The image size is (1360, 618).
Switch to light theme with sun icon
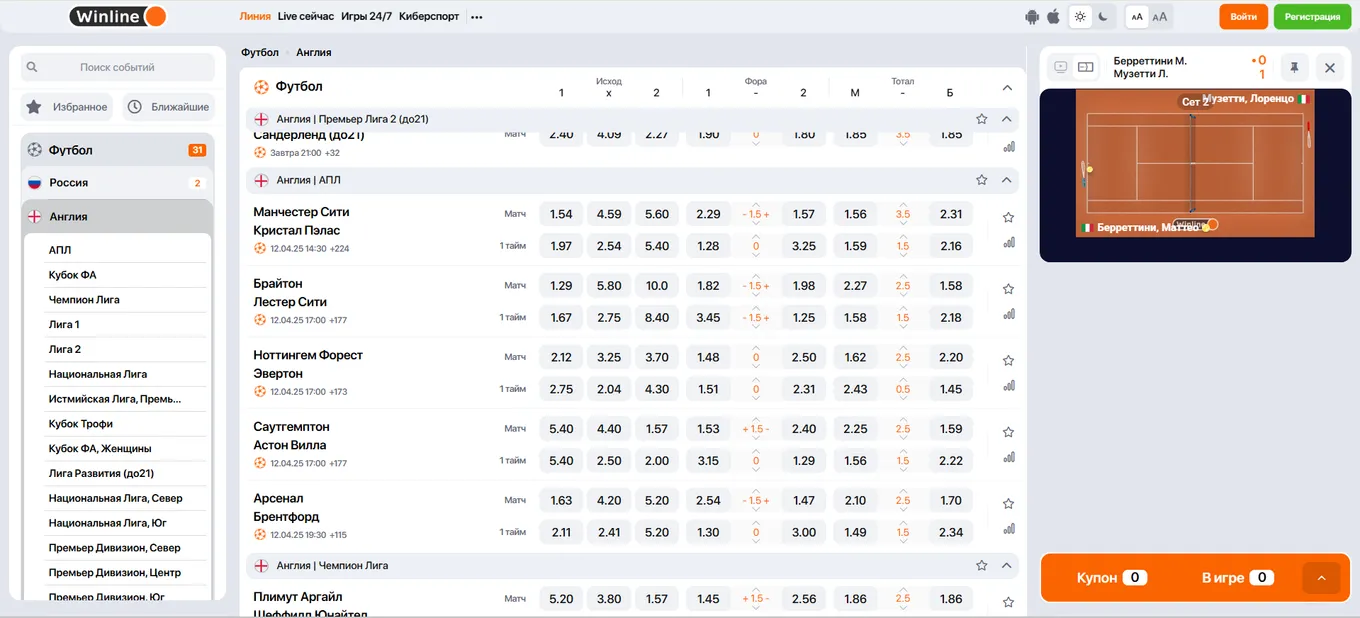pyautogui.click(x=1080, y=16)
